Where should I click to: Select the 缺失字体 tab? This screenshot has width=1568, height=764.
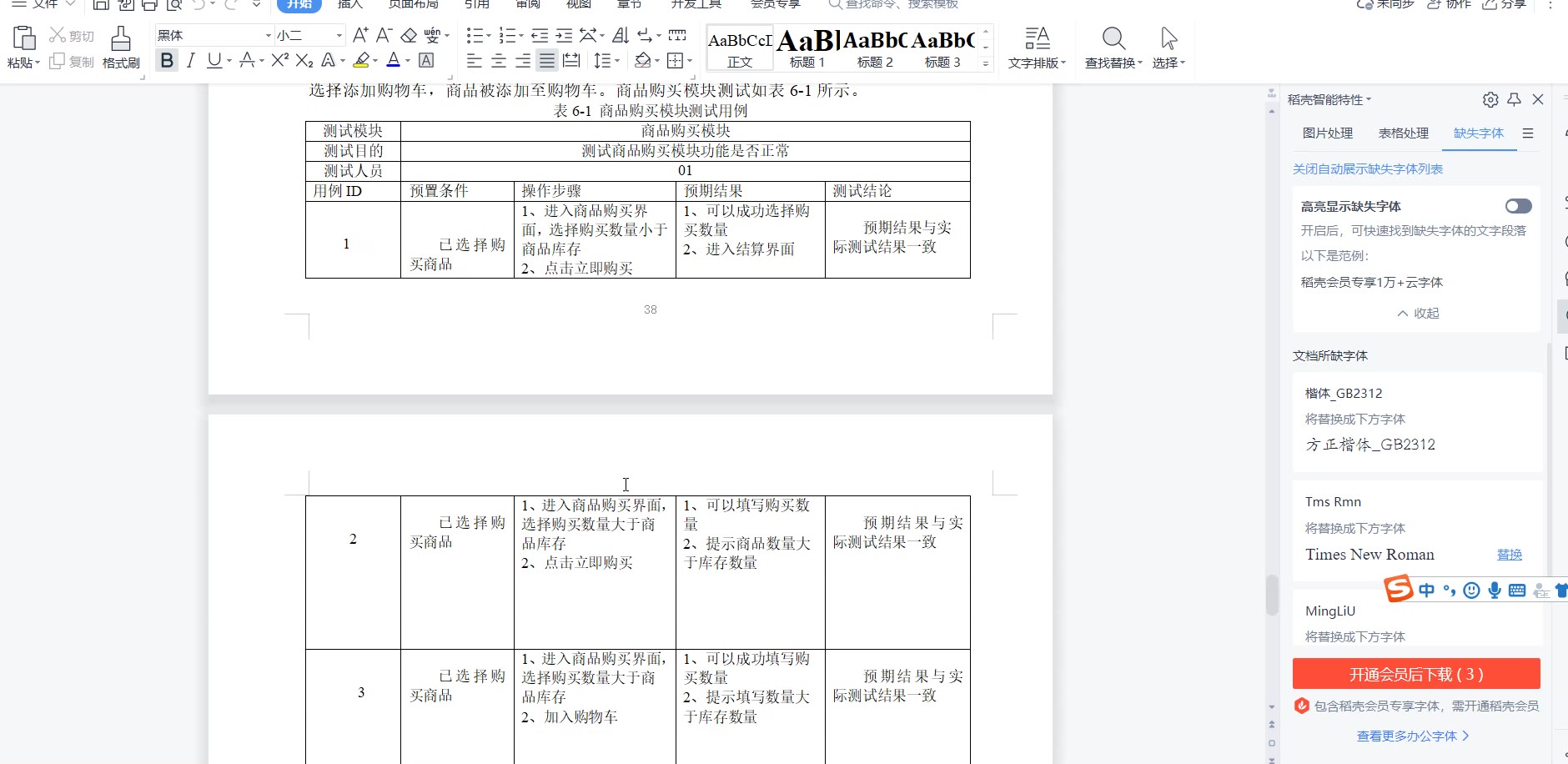(x=1479, y=133)
